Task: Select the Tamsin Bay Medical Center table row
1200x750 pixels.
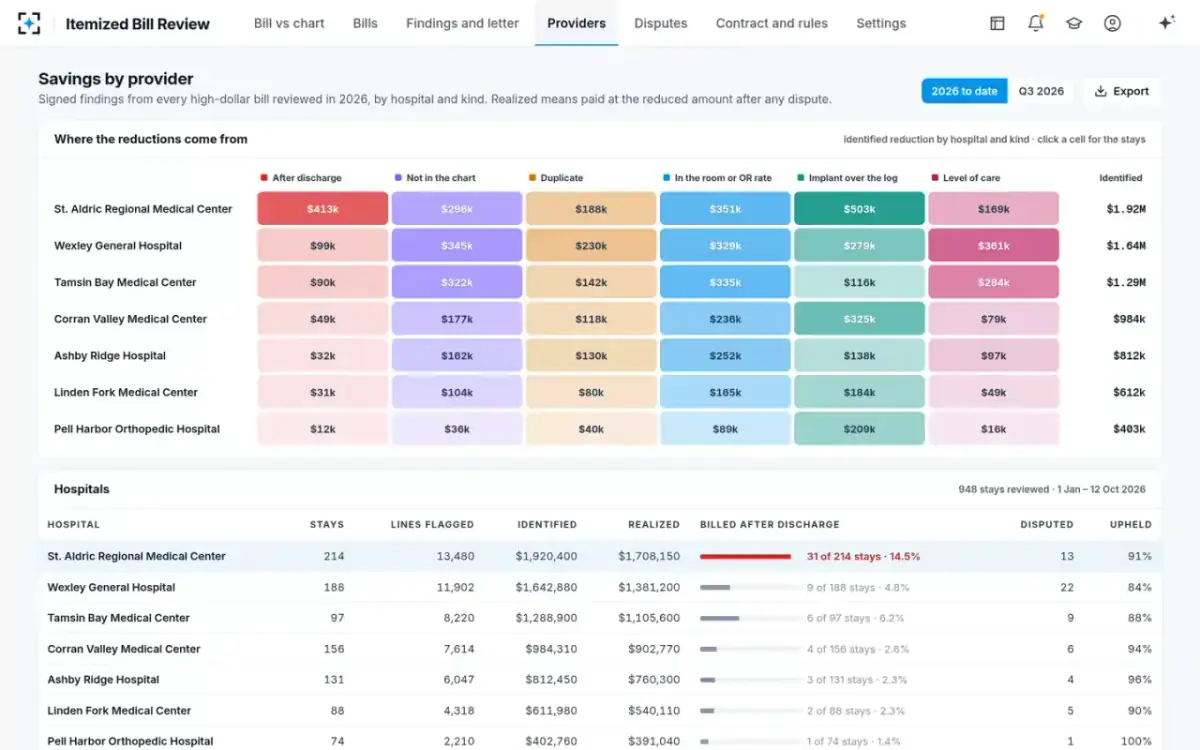Action: [600, 618]
